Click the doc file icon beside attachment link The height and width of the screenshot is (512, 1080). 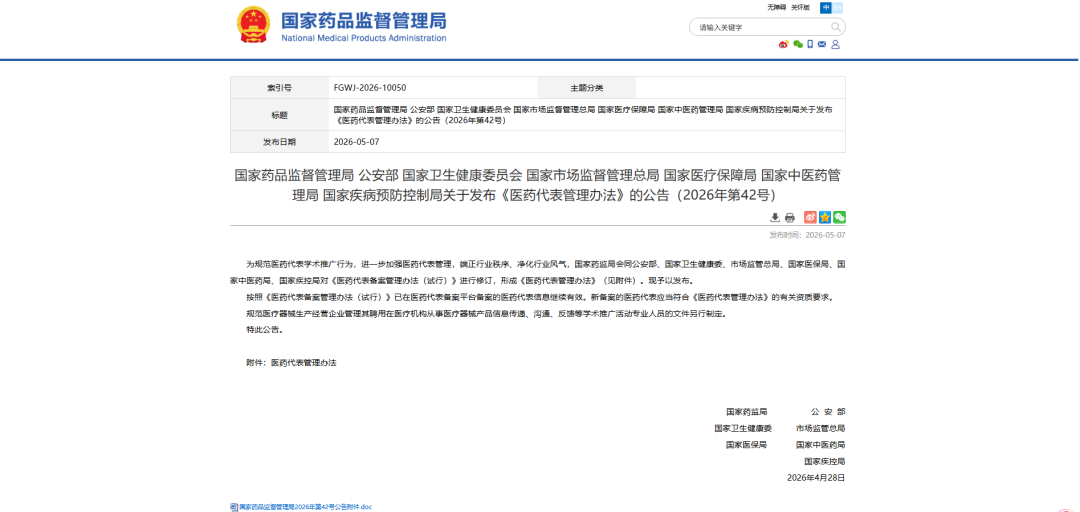(x=233, y=506)
